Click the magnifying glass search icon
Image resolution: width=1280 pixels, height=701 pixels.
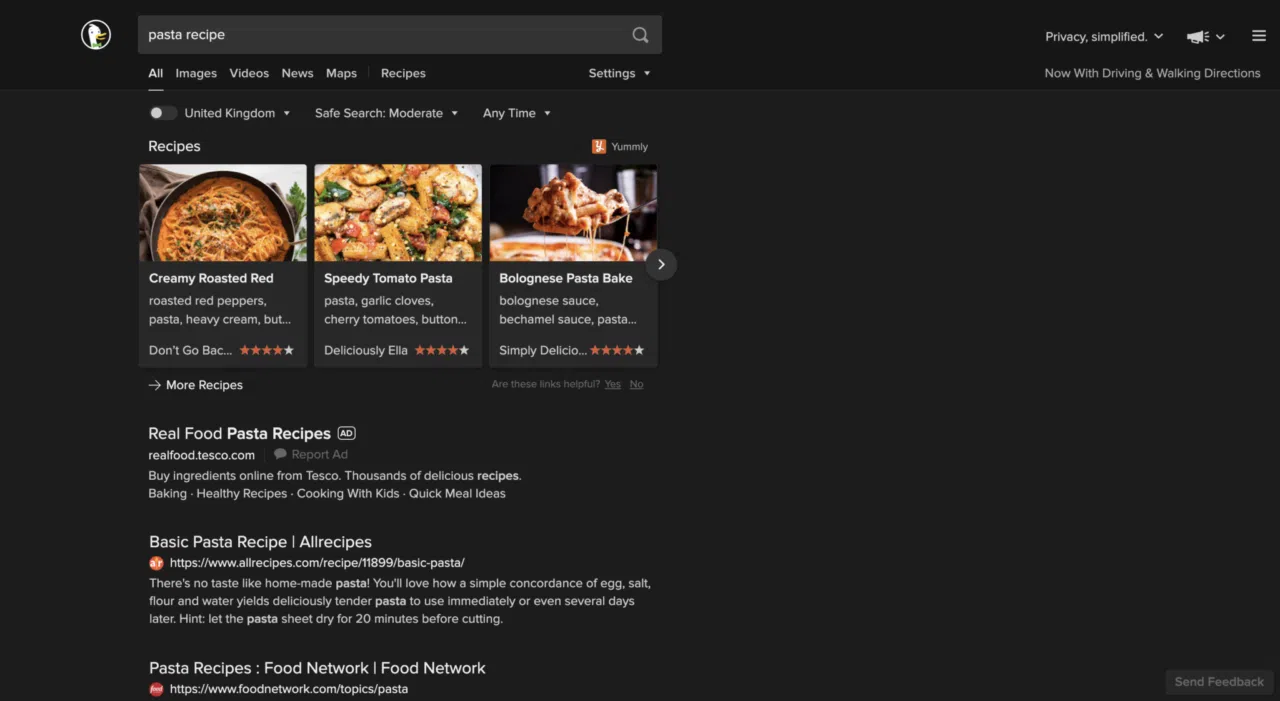(x=640, y=35)
